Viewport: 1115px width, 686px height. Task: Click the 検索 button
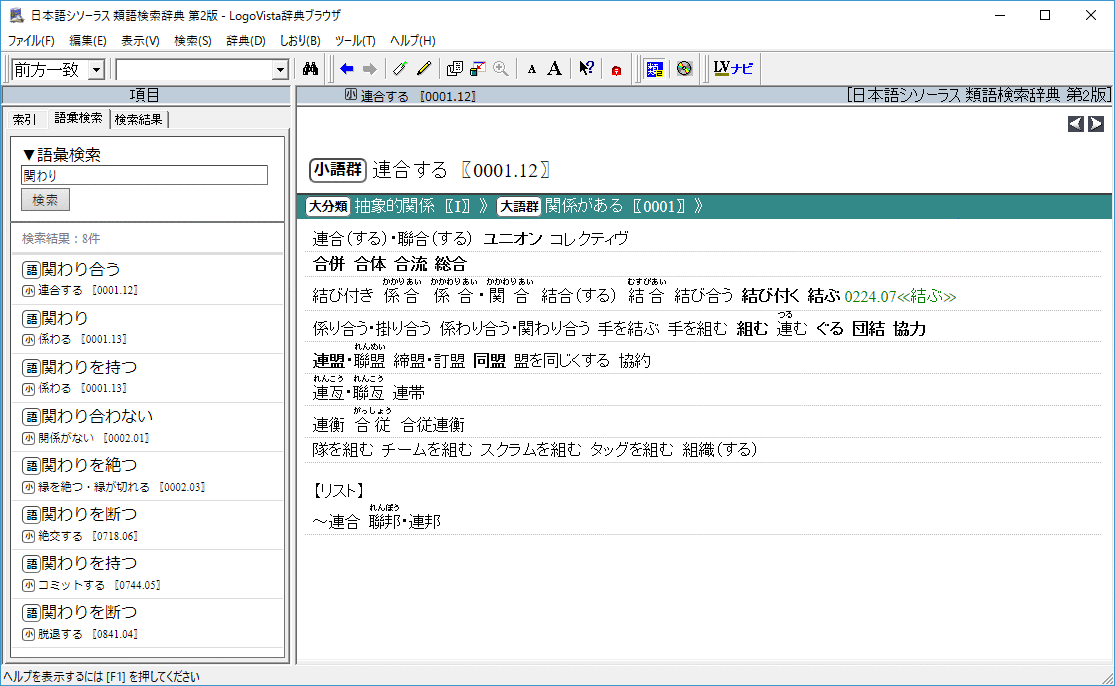coord(45,200)
